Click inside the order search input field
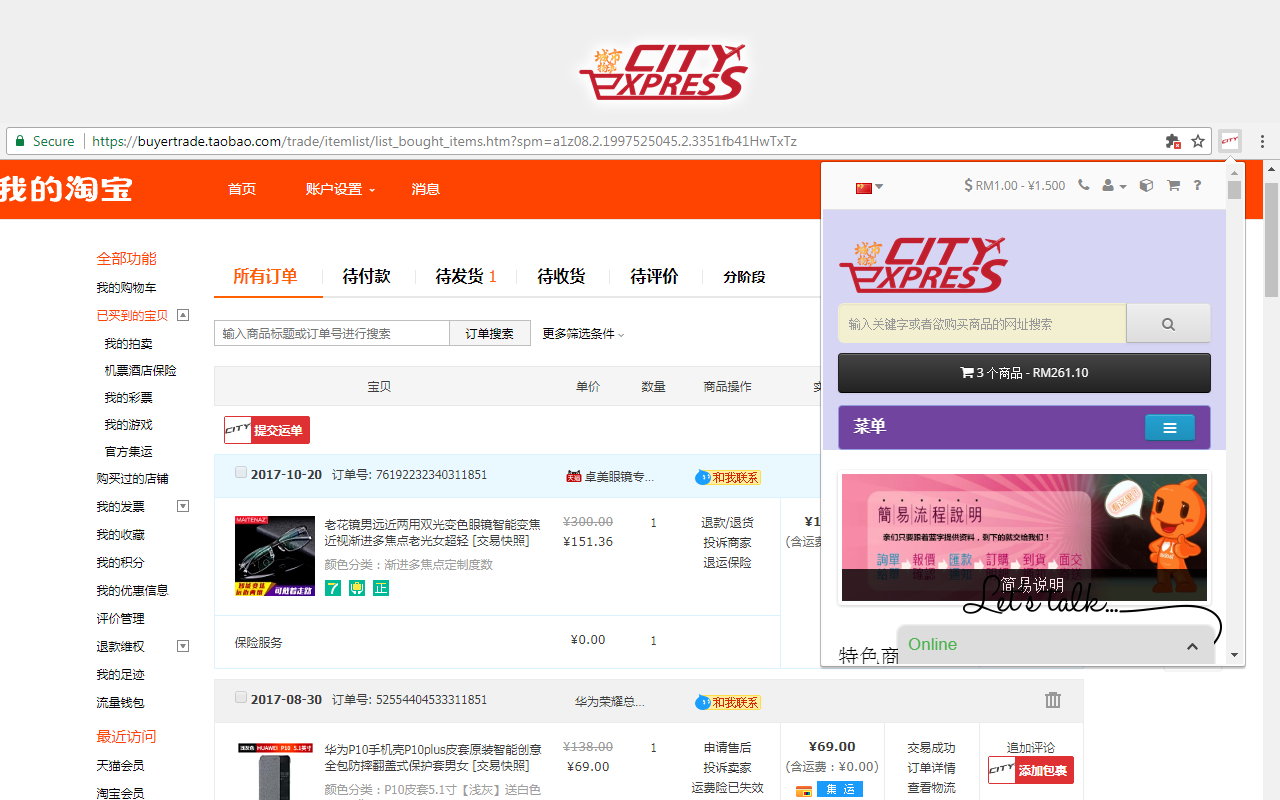The width and height of the screenshot is (1280, 800). (x=330, y=333)
